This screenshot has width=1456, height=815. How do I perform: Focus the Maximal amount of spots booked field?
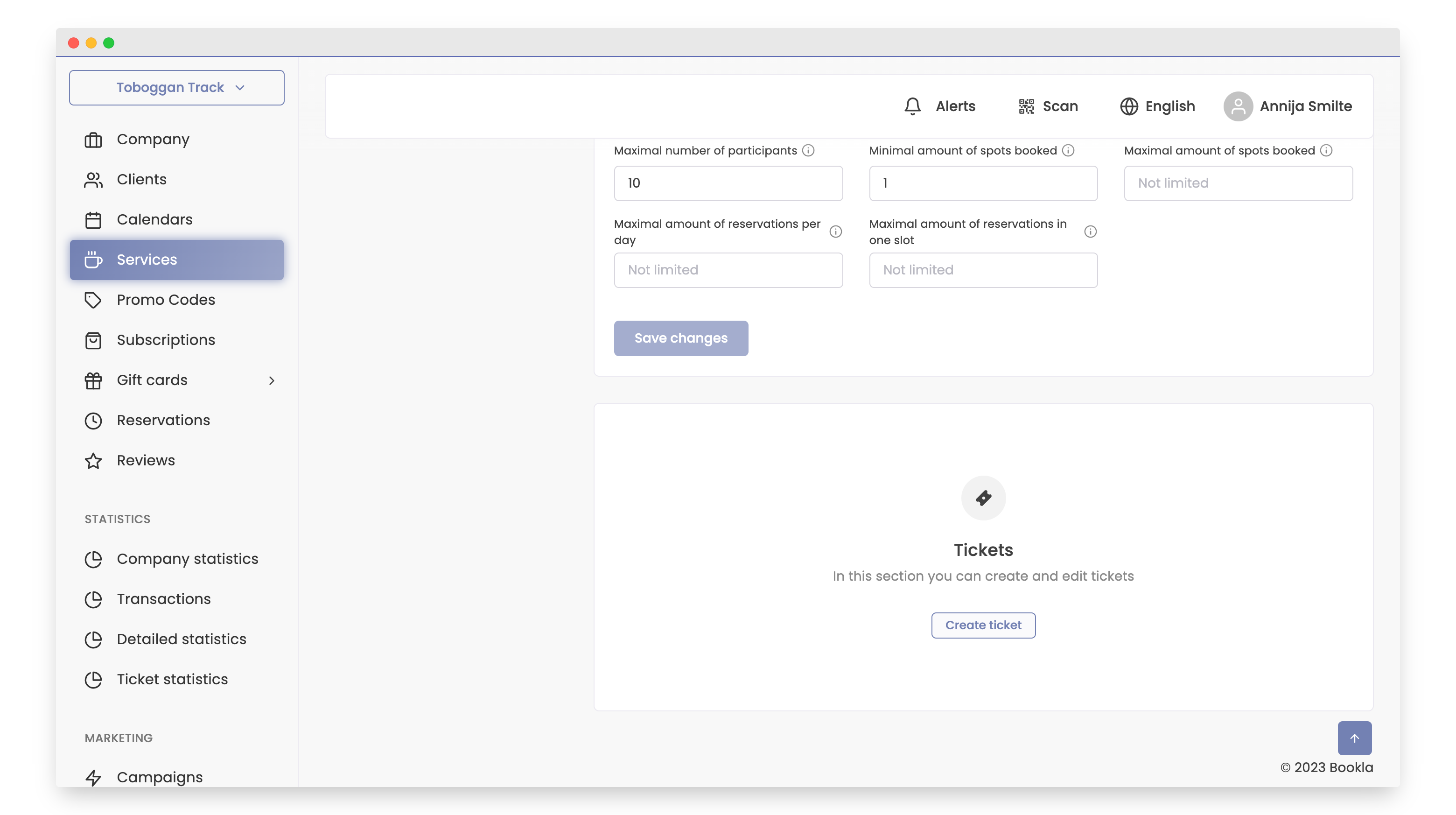tap(1238, 183)
